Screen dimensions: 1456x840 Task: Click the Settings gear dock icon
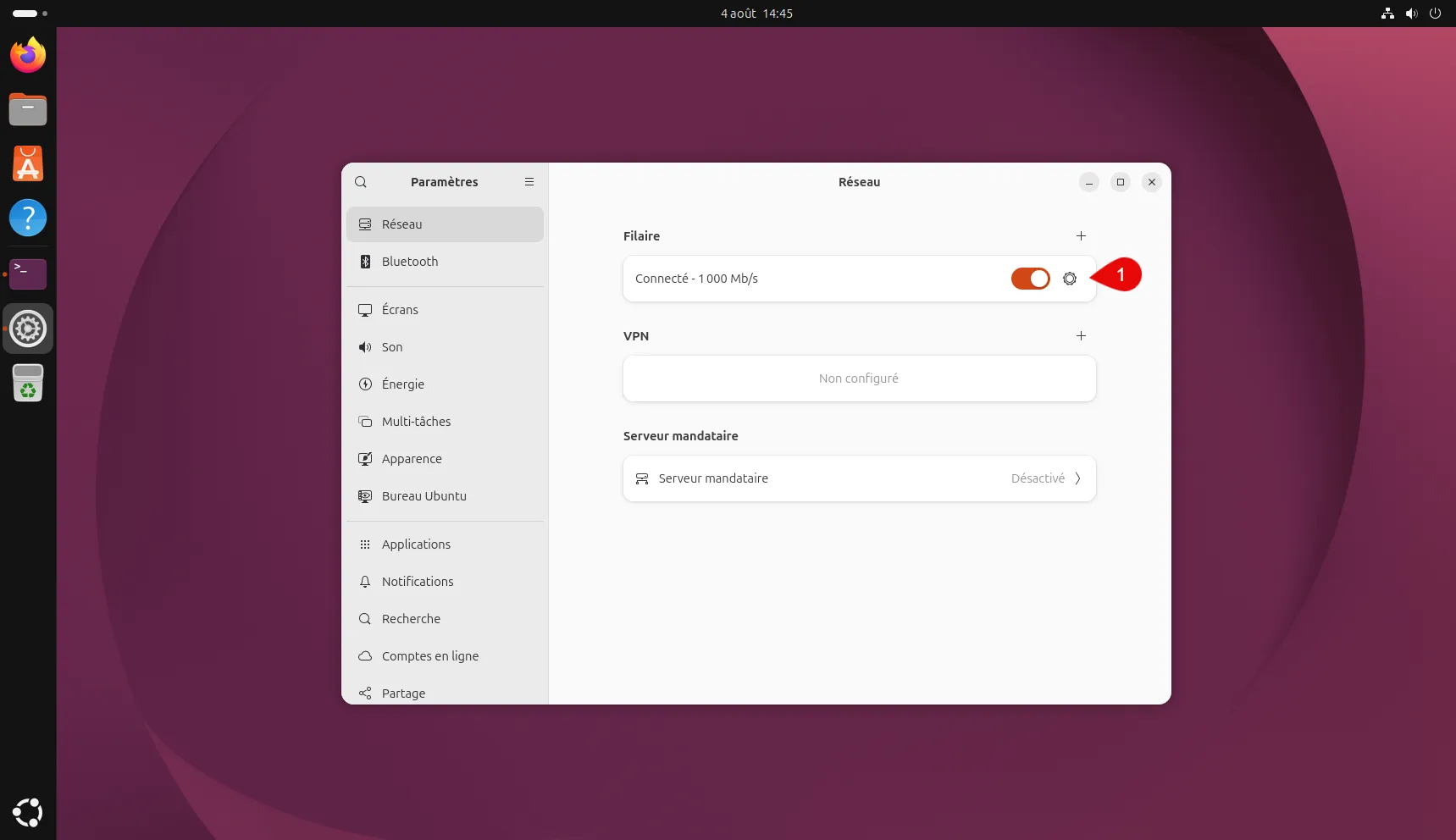(x=28, y=329)
